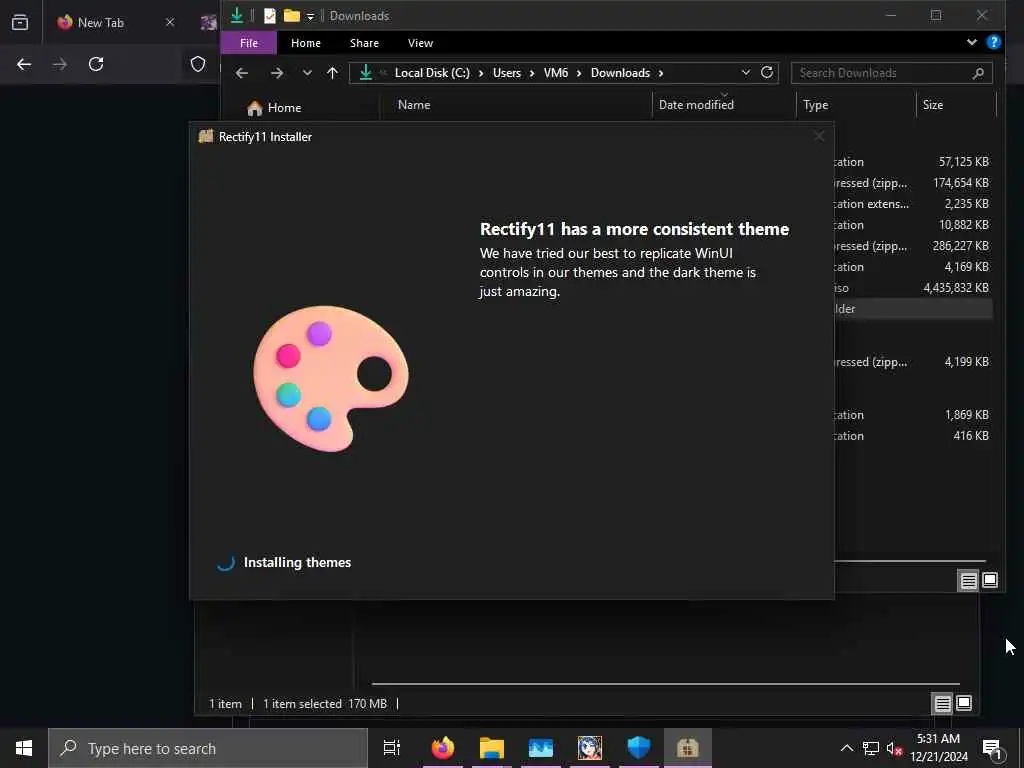Open the Share ribbon tab
This screenshot has height=768, width=1024.
click(x=364, y=43)
